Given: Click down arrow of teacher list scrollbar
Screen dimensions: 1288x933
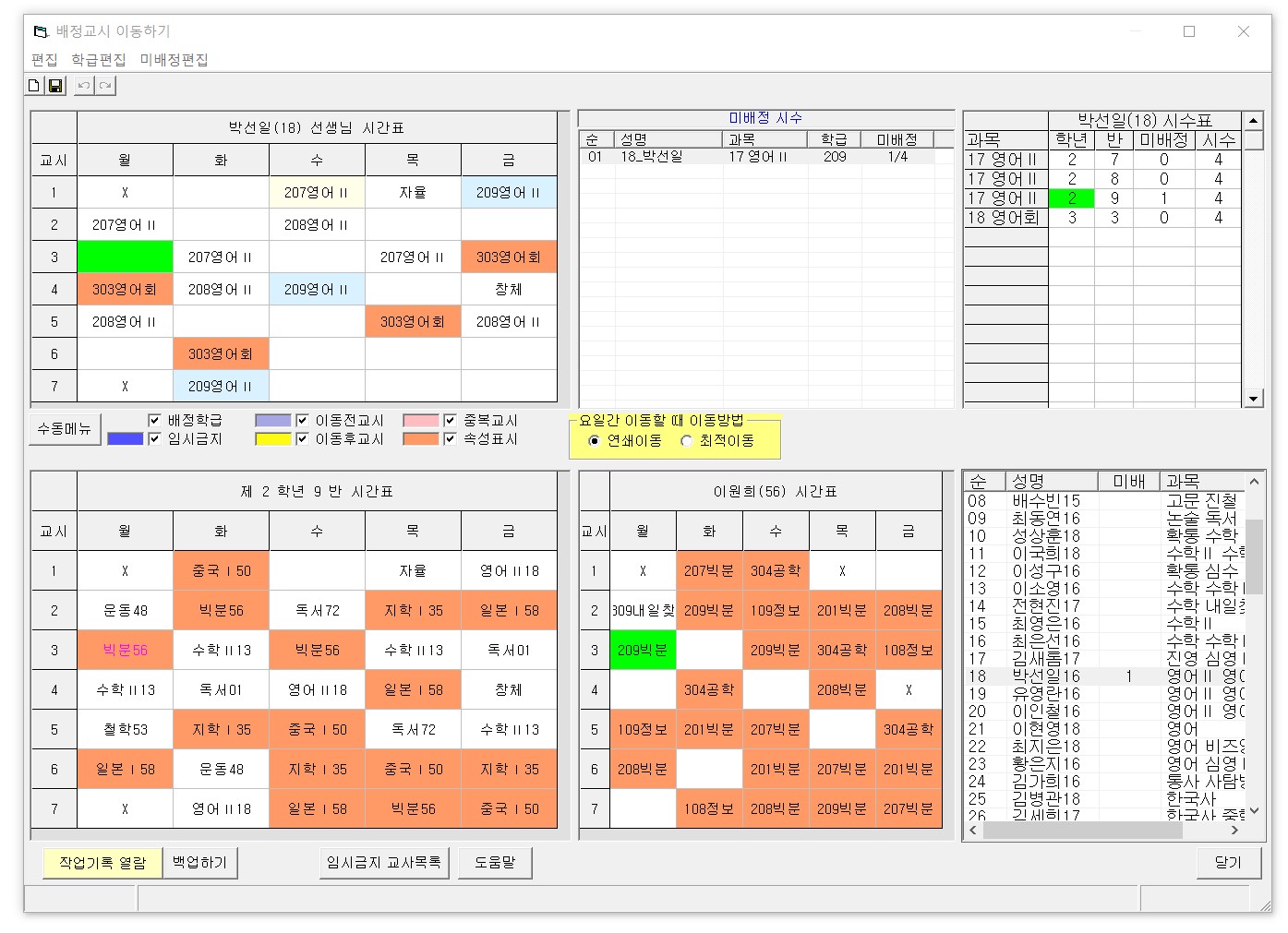Looking at the screenshot, I should click(x=1254, y=811).
